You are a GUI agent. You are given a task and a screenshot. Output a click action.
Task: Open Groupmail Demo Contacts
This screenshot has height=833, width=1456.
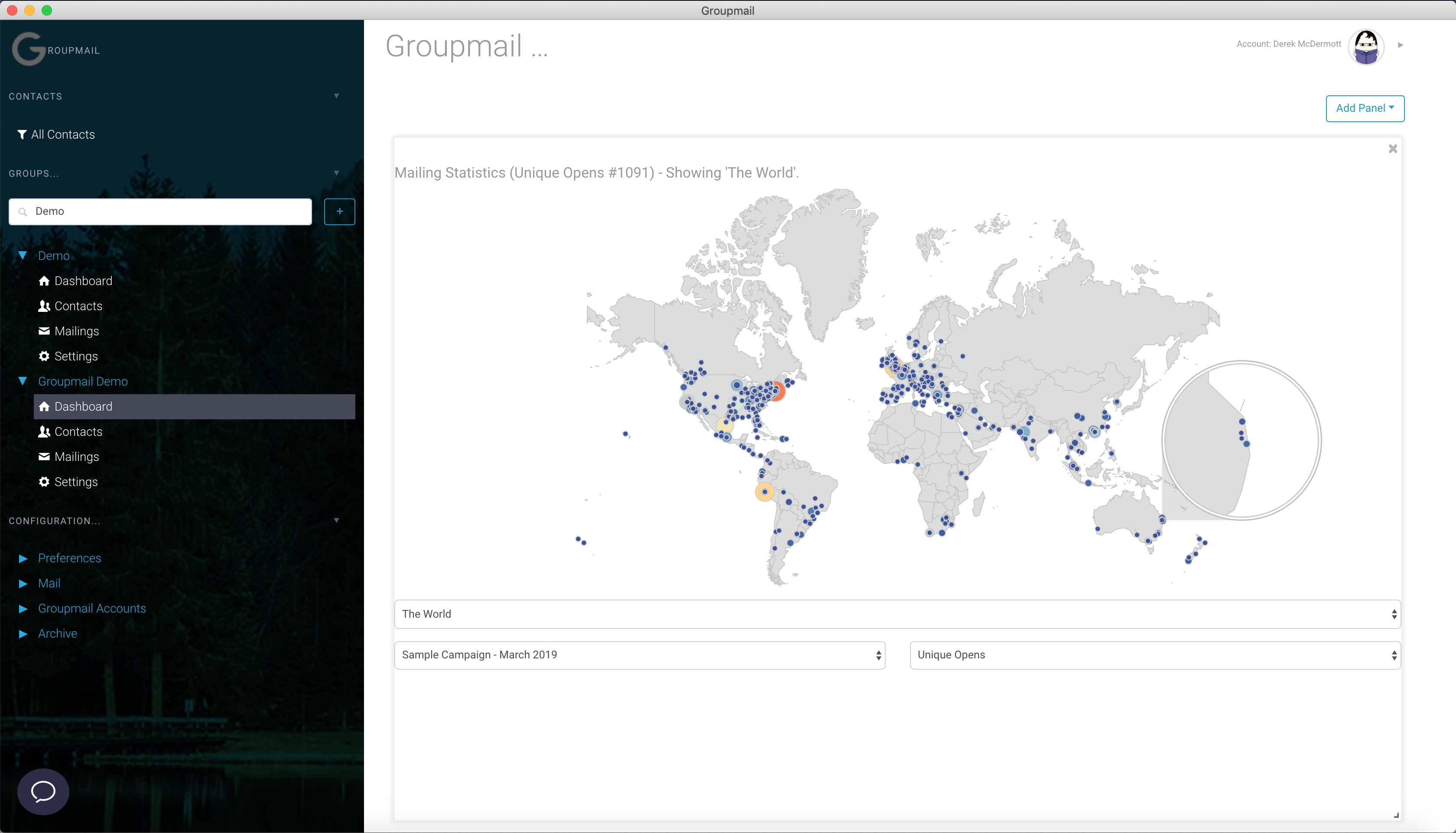[x=78, y=432]
